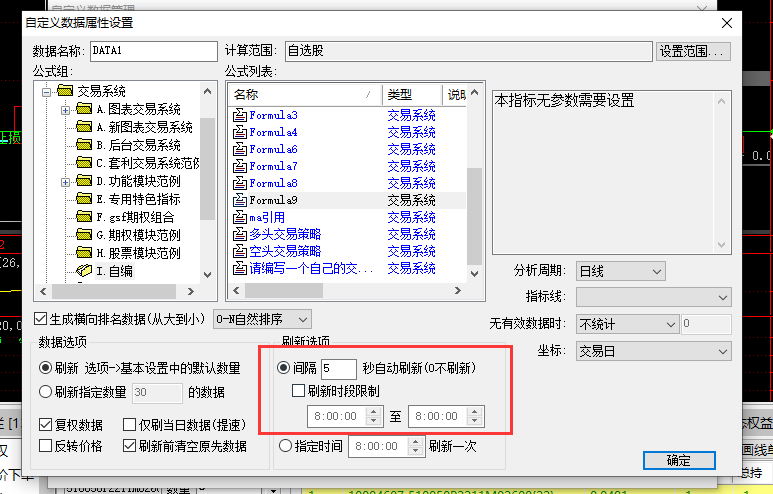Viewport: 773px width, 494px height.
Task: Click the formula icon beside Formula7
Action: 240,166
